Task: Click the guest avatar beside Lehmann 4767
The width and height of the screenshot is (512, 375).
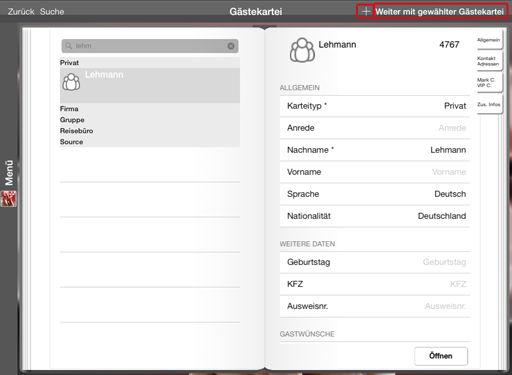Action: tap(302, 50)
